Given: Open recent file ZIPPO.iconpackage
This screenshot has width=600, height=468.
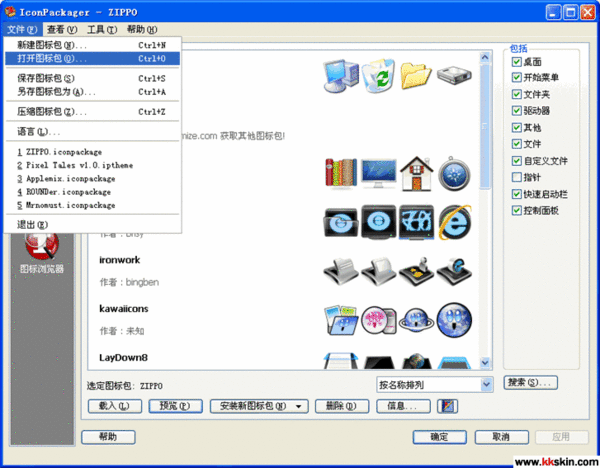Looking at the screenshot, I should [x=92, y=152].
